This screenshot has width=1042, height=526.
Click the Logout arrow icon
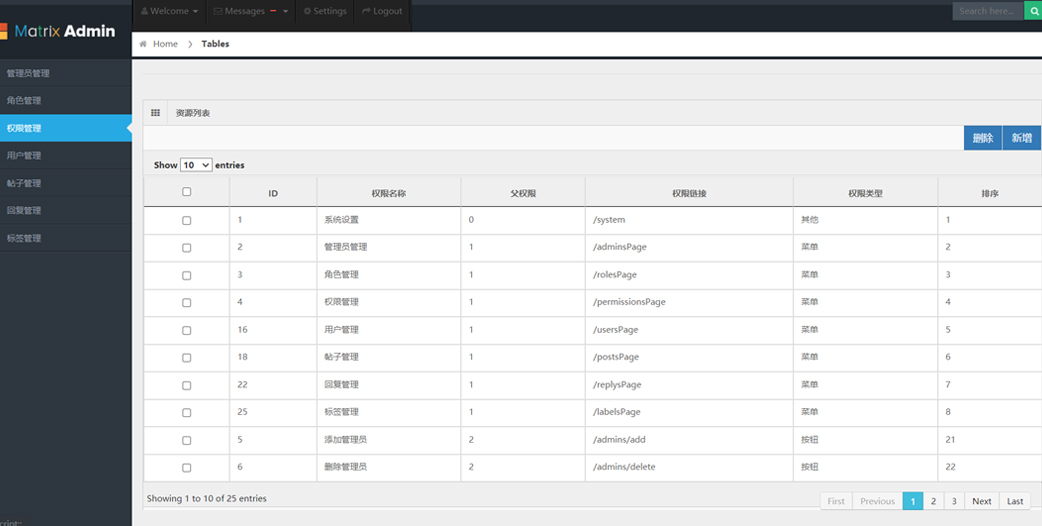tap(366, 11)
